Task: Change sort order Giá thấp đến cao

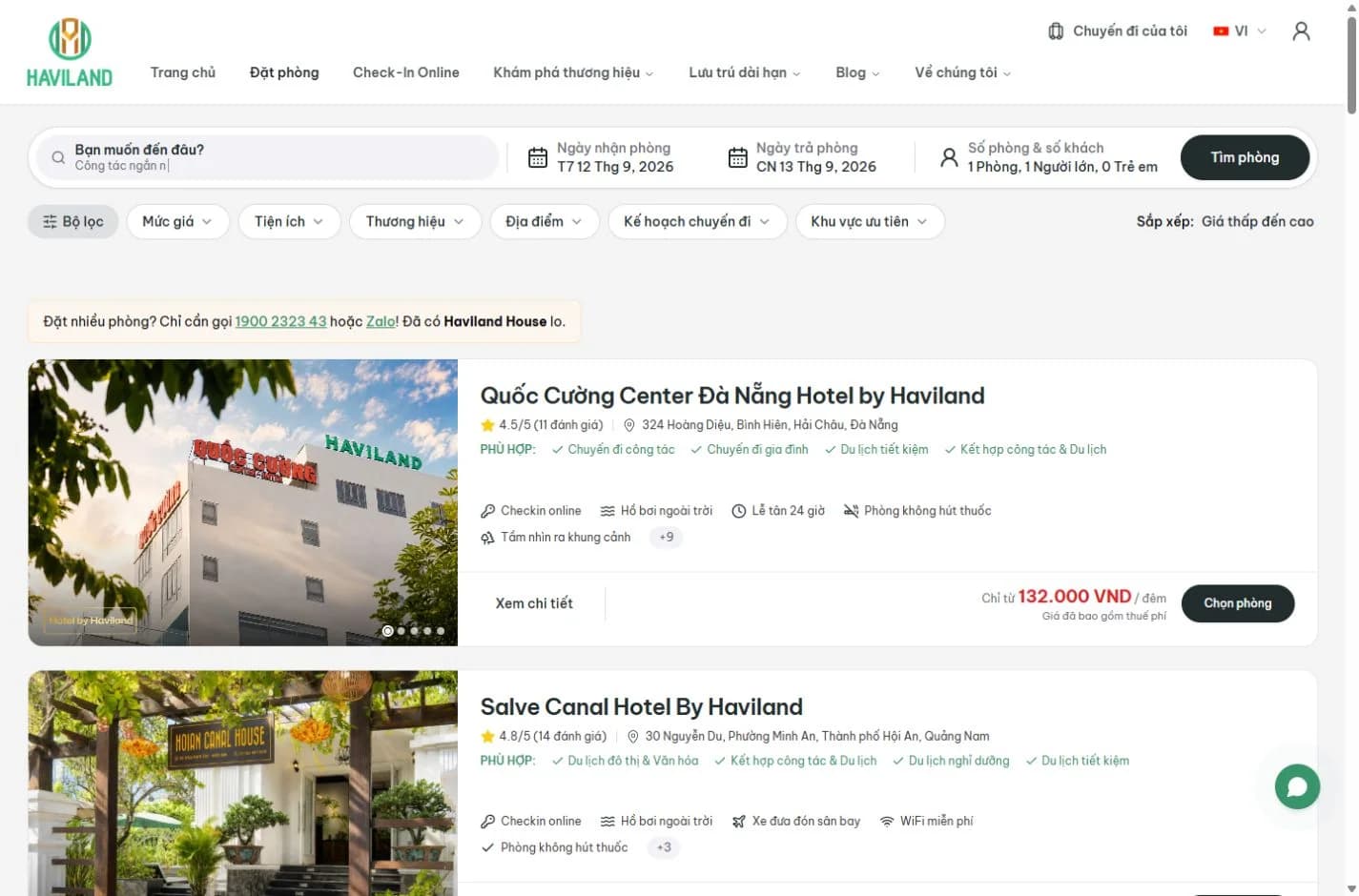Action: click(x=1257, y=221)
